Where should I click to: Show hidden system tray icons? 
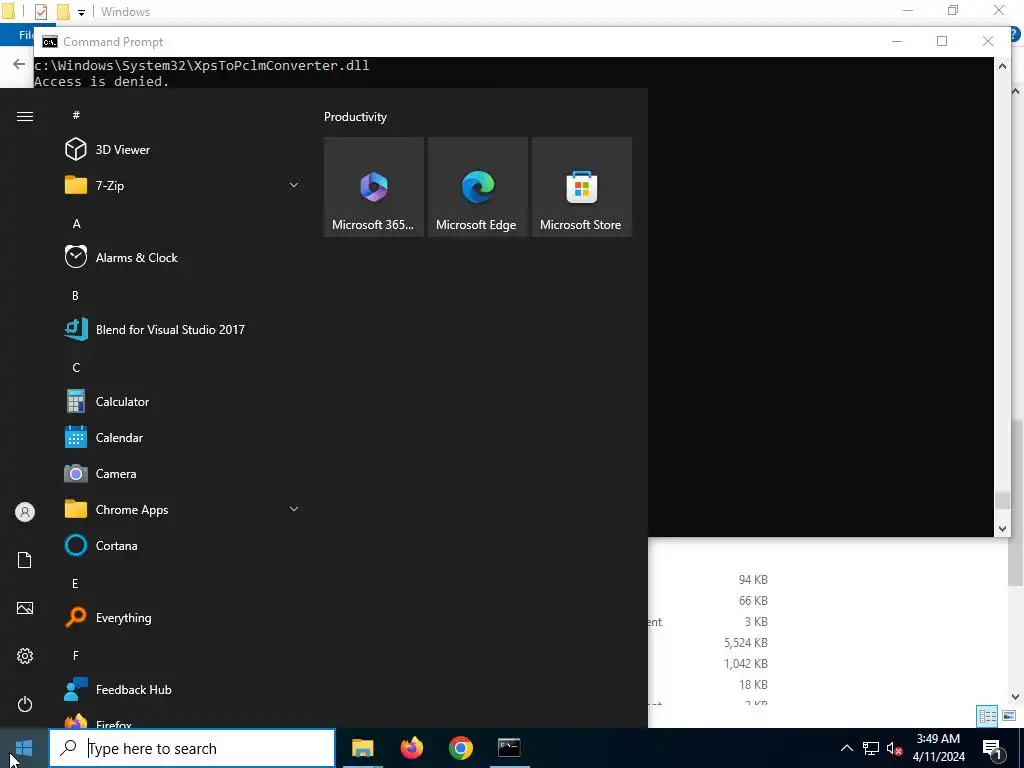846,748
